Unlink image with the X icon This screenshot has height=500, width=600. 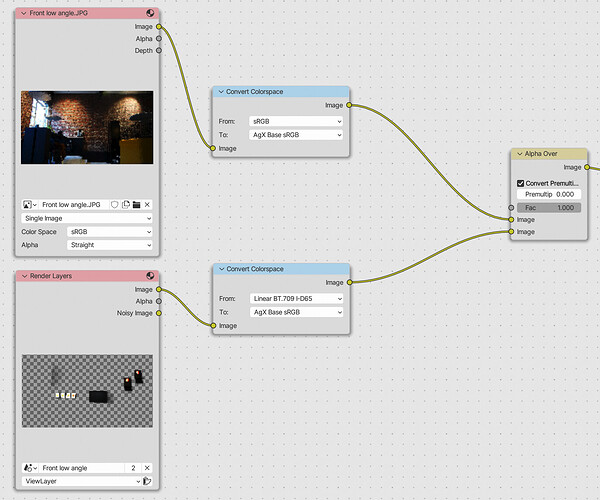point(147,205)
